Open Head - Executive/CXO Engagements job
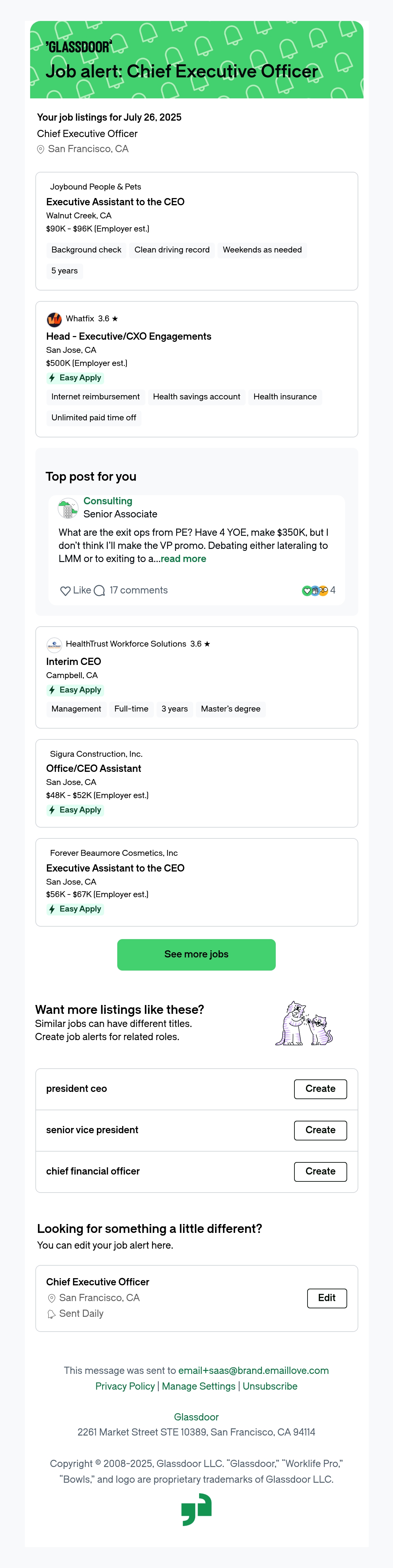 pyautogui.click(x=129, y=337)
